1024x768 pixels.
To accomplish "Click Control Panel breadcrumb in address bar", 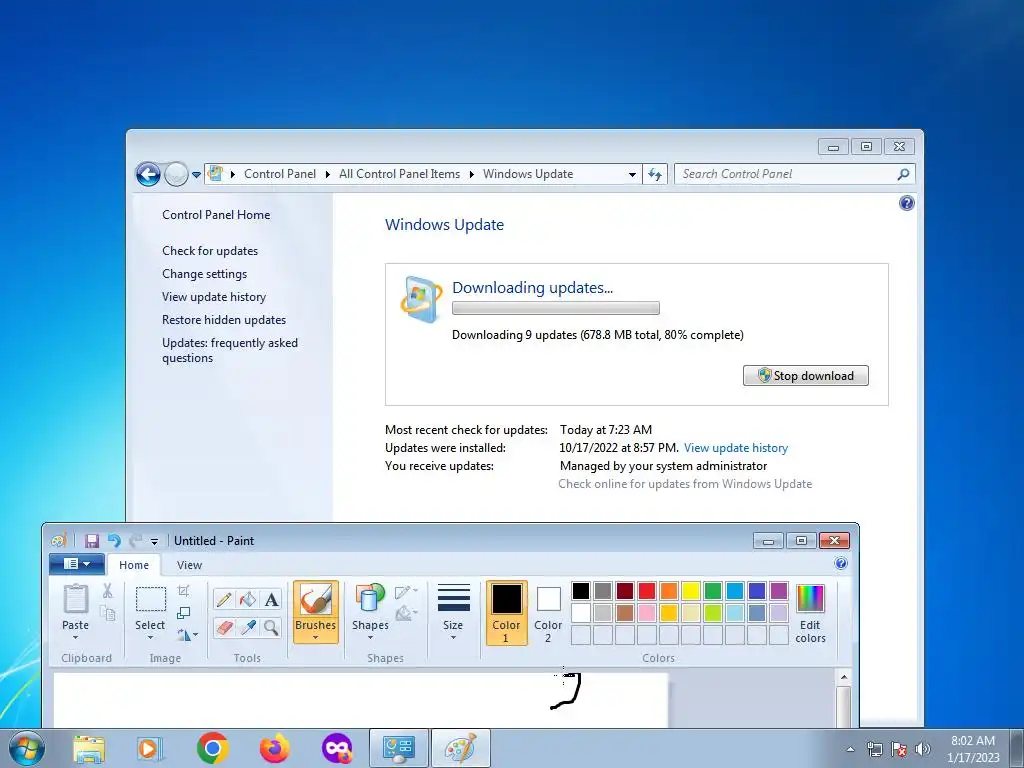I will point(280,174).
